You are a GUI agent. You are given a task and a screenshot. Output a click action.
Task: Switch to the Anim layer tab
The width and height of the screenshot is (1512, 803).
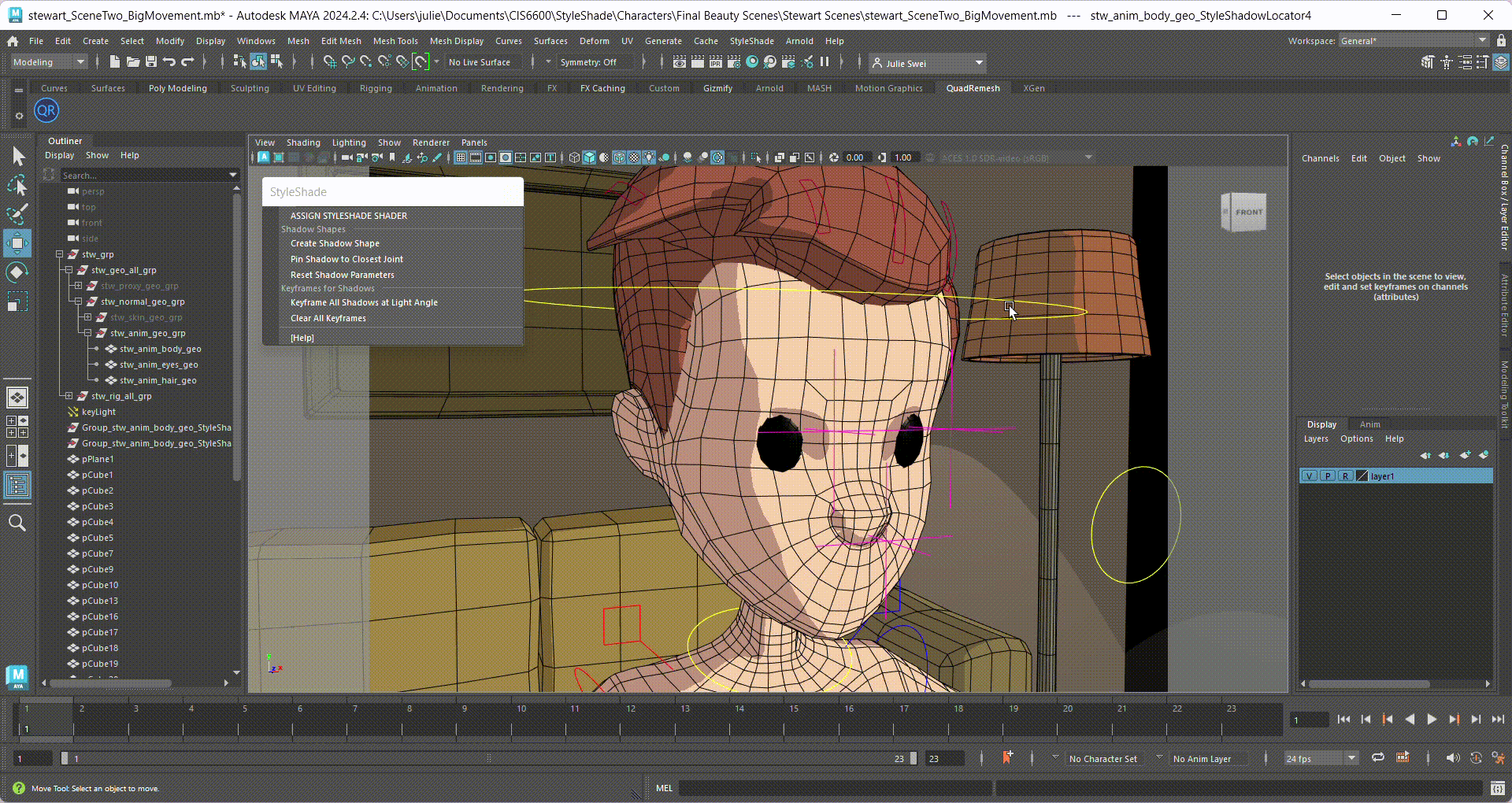1369,424
